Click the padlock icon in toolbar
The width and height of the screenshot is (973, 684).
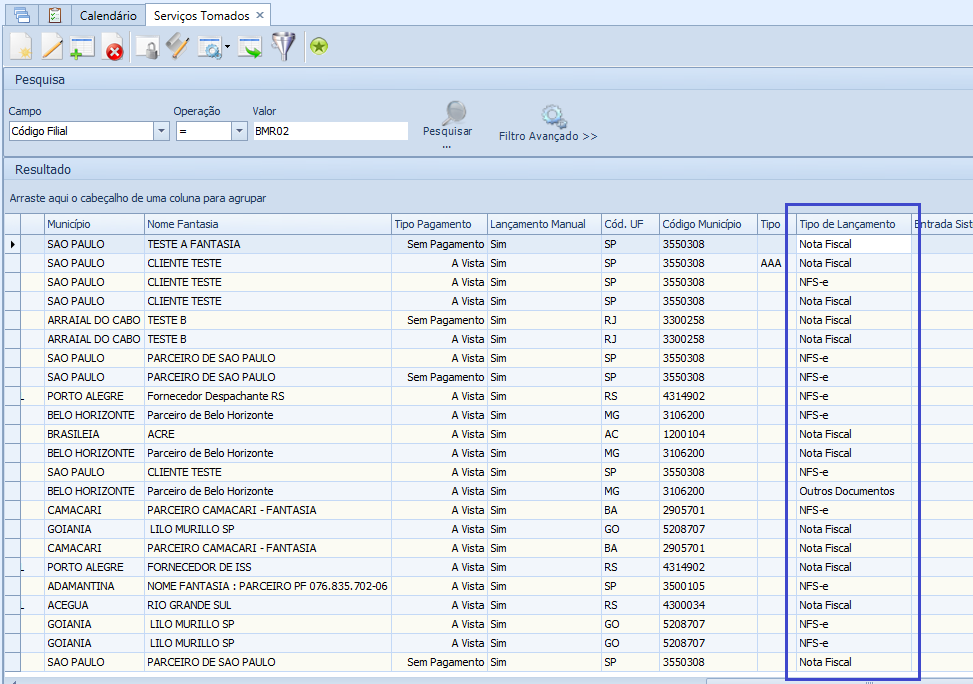click(x=147, y=47)
